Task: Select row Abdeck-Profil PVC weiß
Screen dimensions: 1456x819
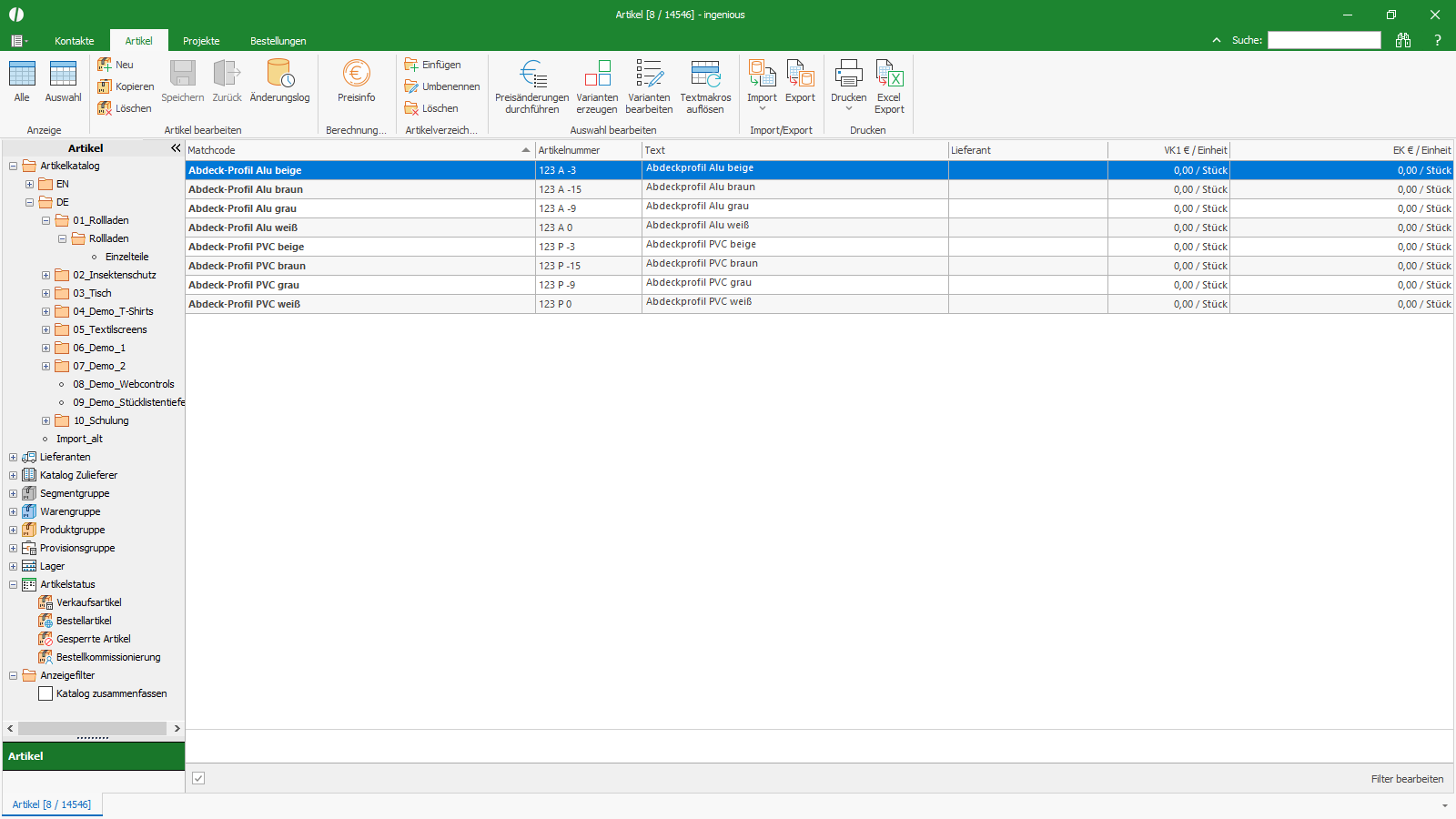Action: (x=819, y=304)
